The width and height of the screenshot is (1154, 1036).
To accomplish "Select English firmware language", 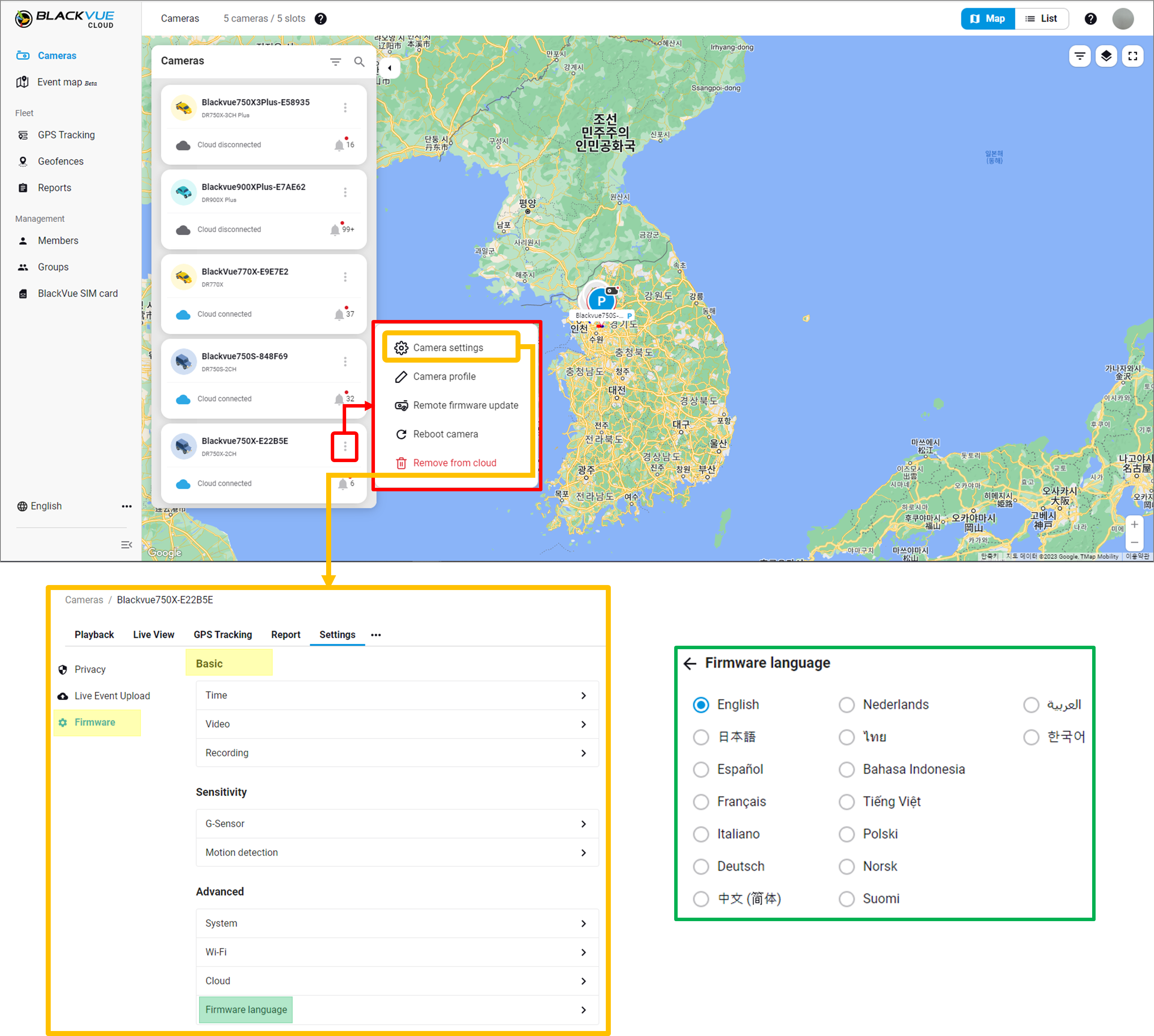I will [x=701, y=705].
